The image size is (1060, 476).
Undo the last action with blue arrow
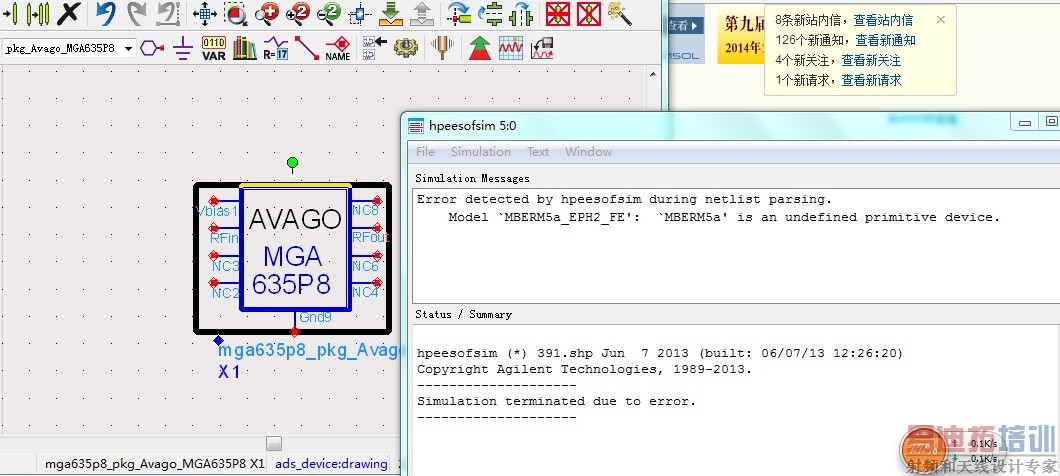(x=105, y=14)
